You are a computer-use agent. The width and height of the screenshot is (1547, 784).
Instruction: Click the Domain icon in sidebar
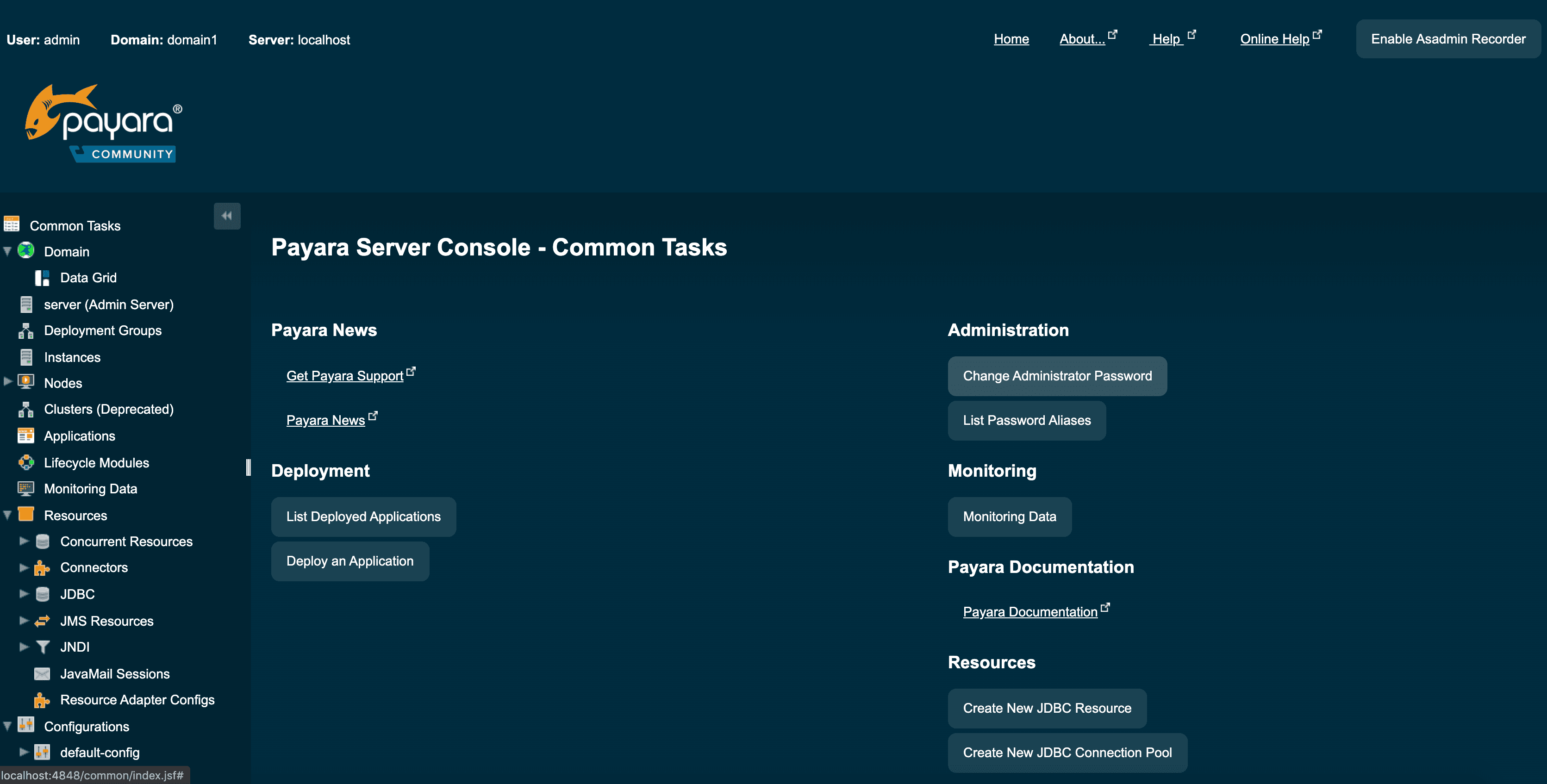[25, 250]
